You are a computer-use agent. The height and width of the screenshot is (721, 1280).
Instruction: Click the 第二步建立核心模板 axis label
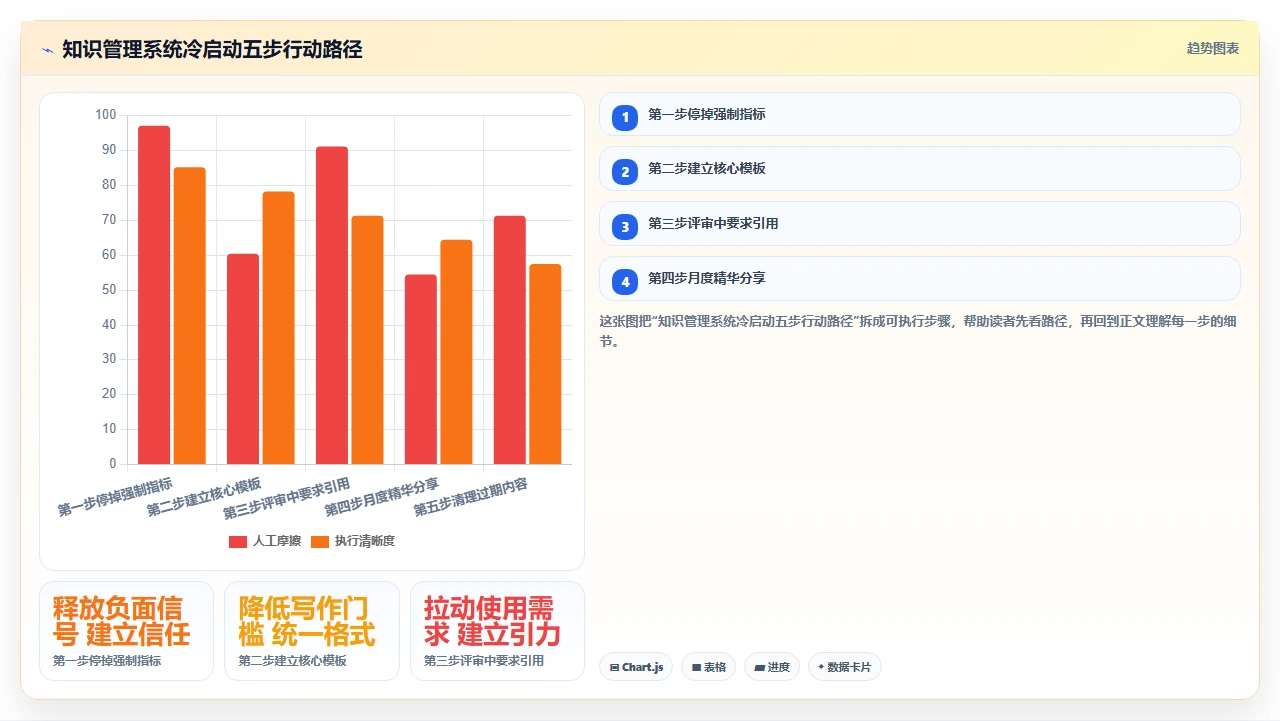coord(204,497)
